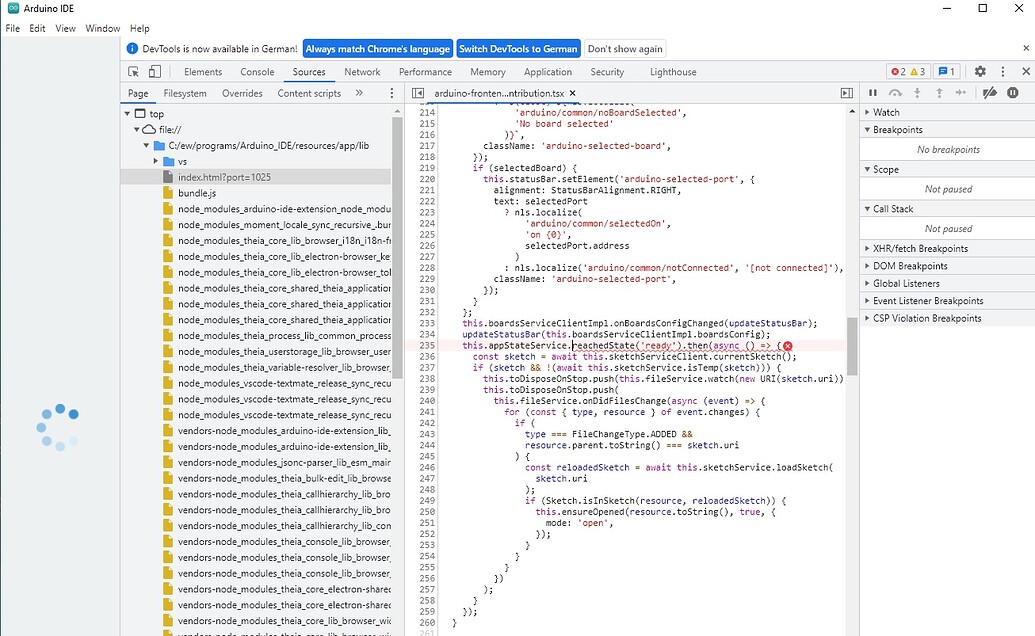Image resolution: width=1035 pixels, height=636 pixels.
Task: Switch to the Network tab
Action: click(x=362, y=72)
